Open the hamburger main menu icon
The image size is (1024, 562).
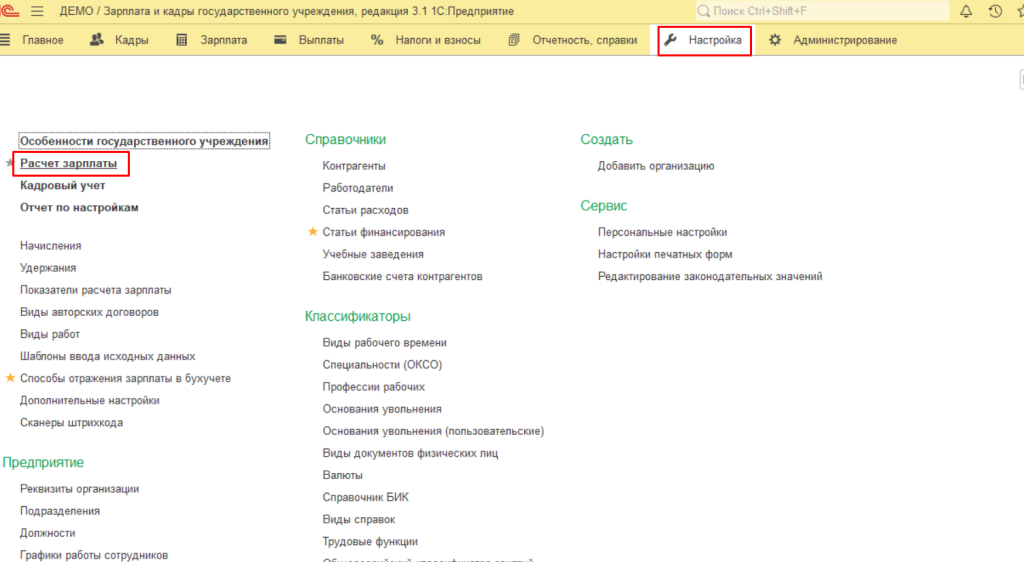(x=38, y=11)
